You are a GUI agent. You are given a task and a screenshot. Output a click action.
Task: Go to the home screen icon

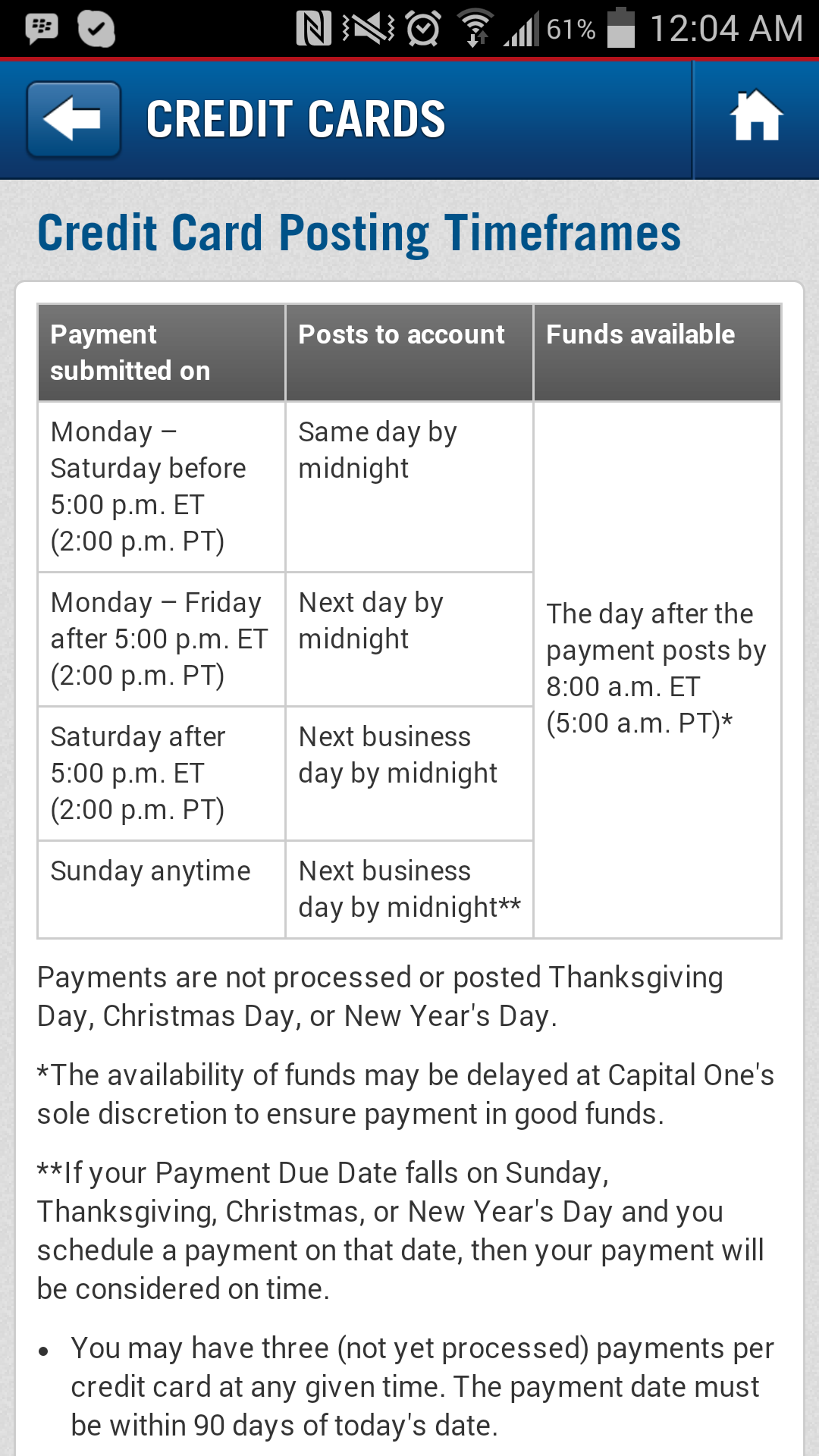pyautogui.click(x=756, y=118)
